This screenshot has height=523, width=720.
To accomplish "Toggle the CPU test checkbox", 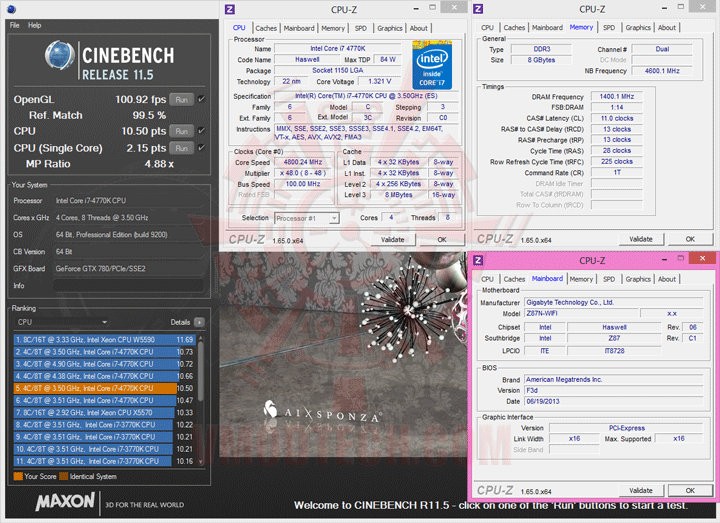I will [202, 130].
